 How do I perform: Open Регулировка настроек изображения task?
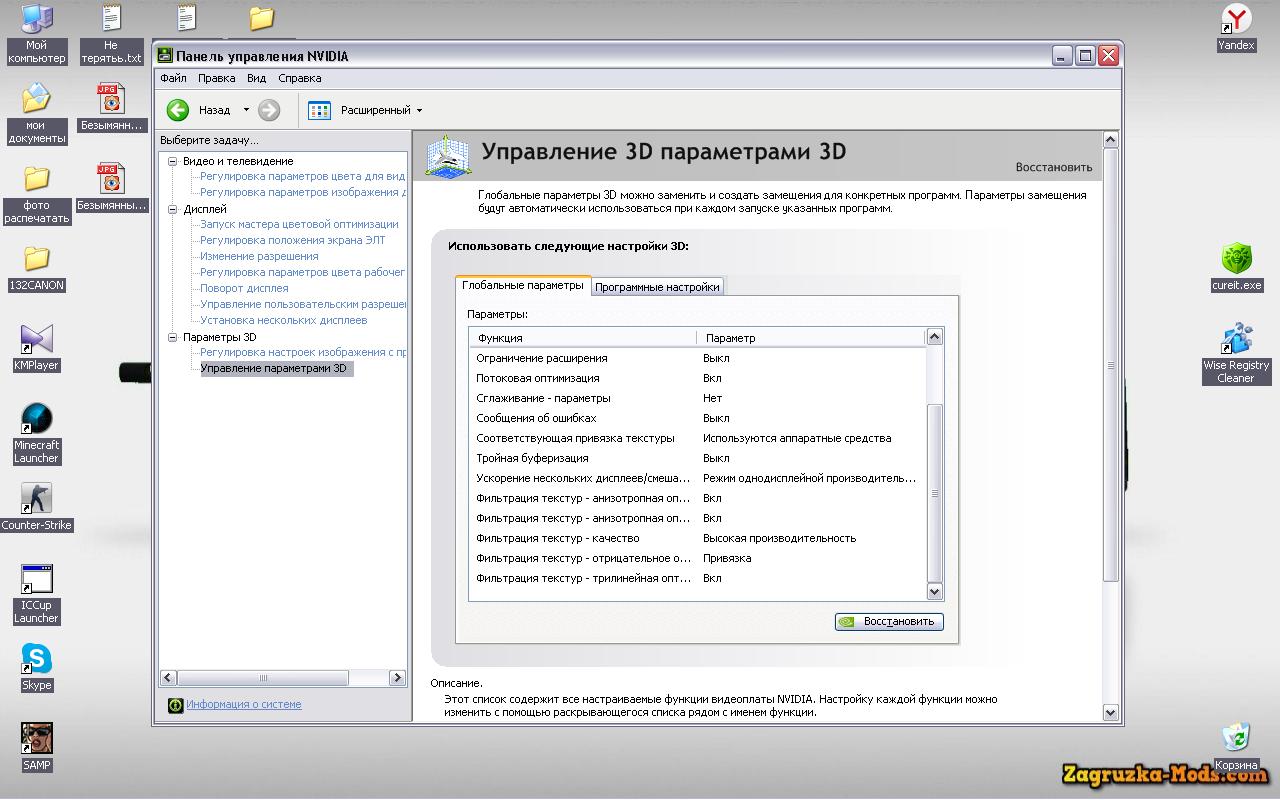(x=303, y=352)
